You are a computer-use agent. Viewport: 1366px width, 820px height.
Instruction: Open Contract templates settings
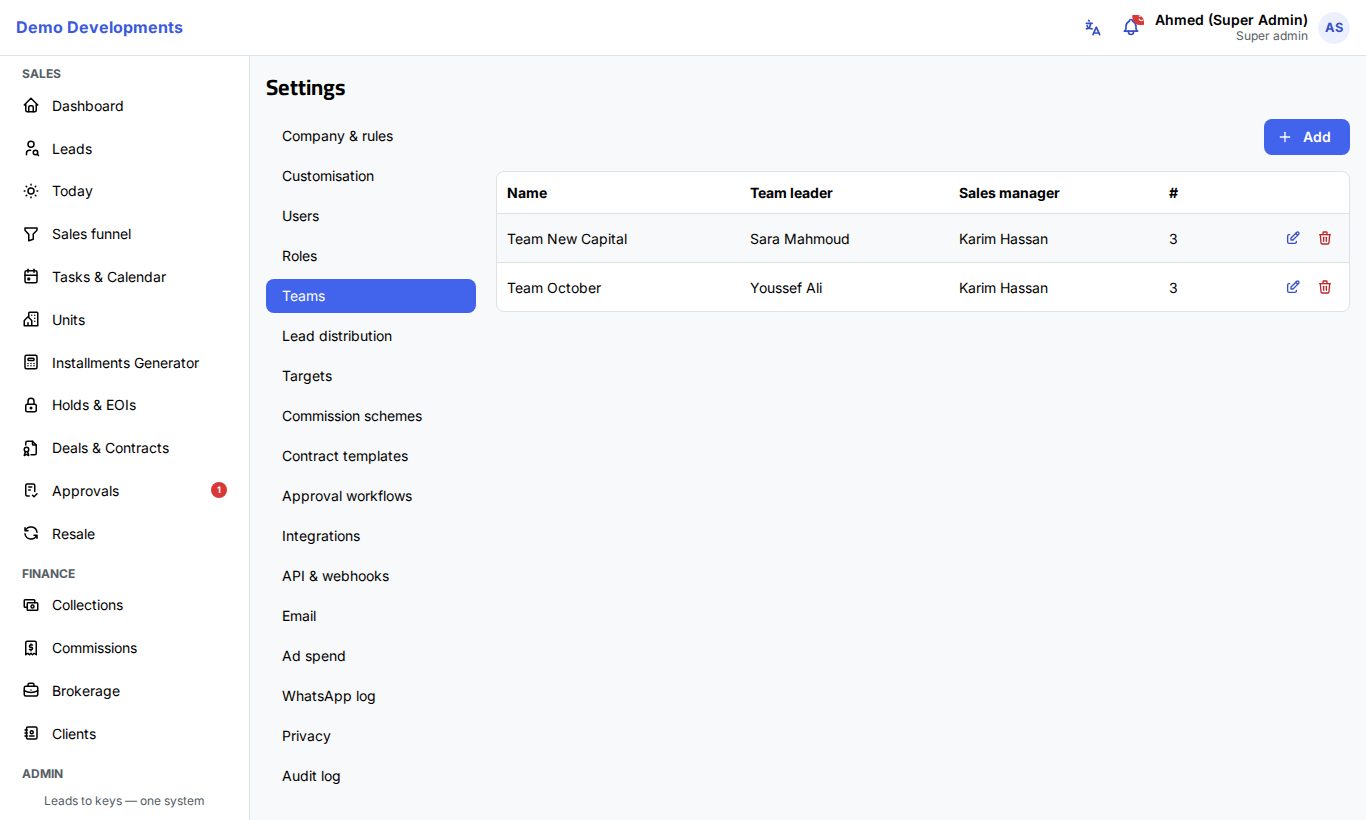(371, 456)
